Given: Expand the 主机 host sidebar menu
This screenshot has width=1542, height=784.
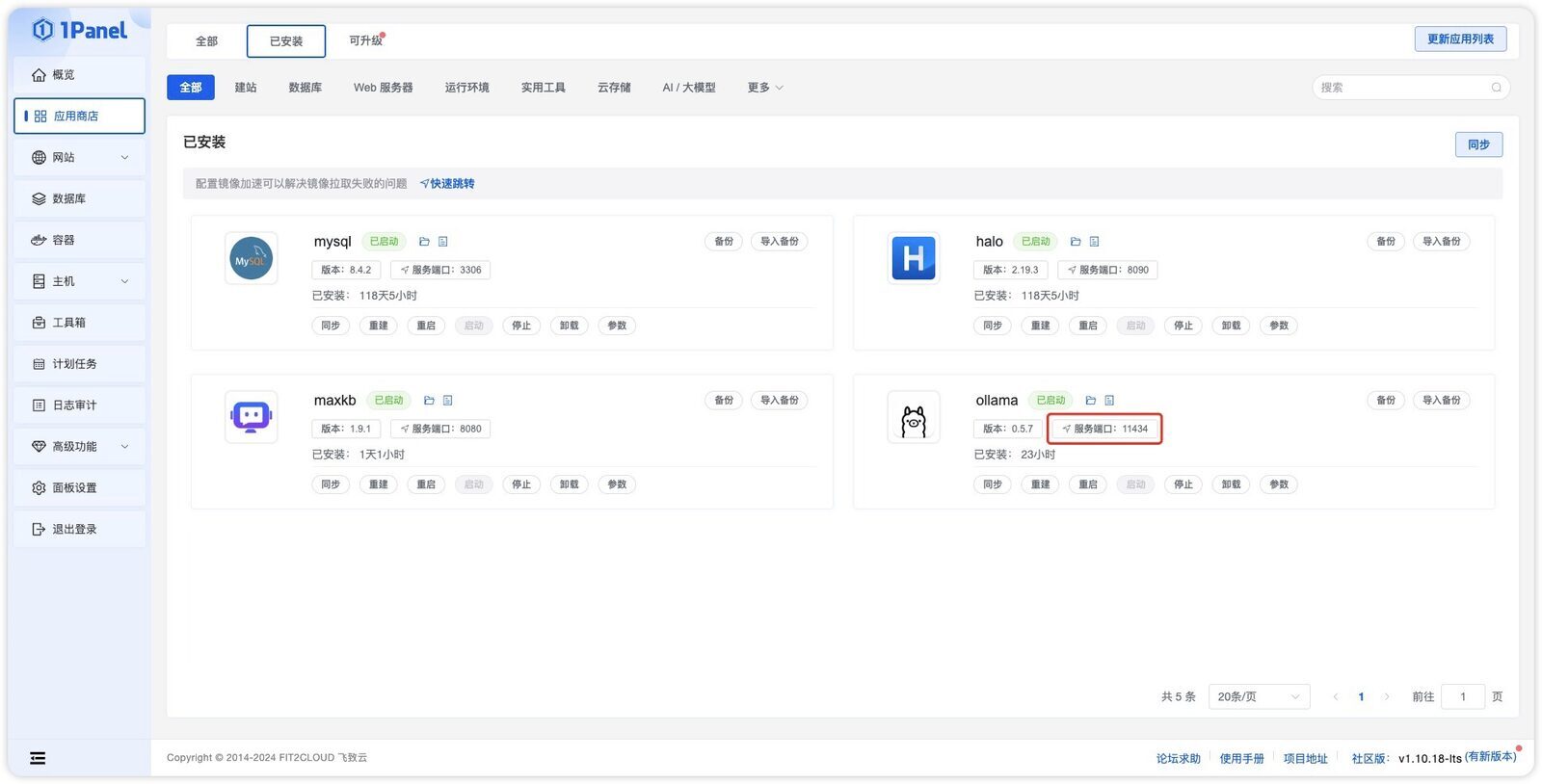Looking at the screenshot, I should tap(79, 281).
